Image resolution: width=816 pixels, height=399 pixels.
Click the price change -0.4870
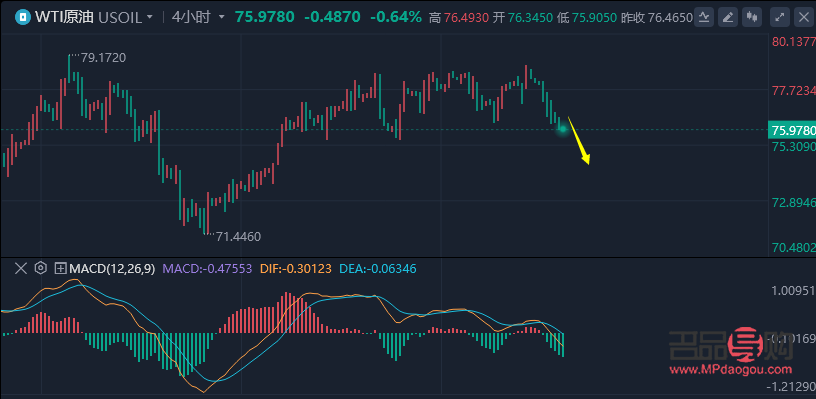point(332,17)
